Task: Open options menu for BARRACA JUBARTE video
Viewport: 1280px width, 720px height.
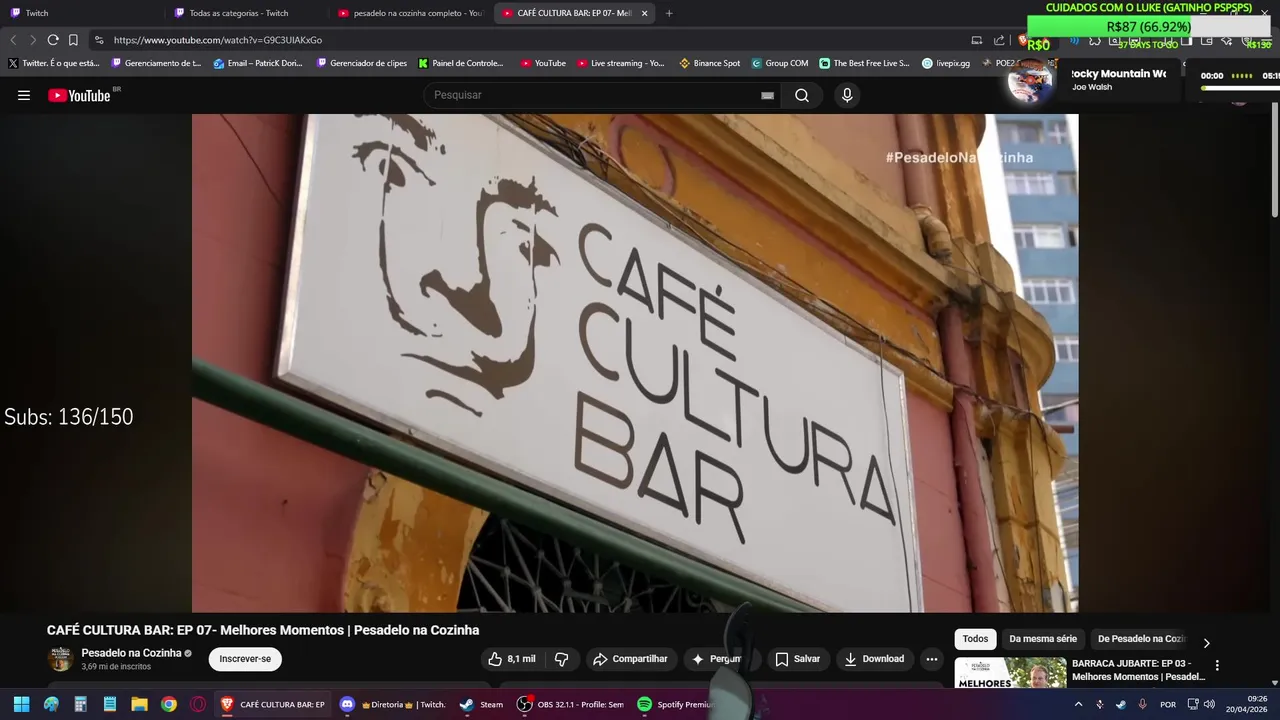Action: (1217, 666)
